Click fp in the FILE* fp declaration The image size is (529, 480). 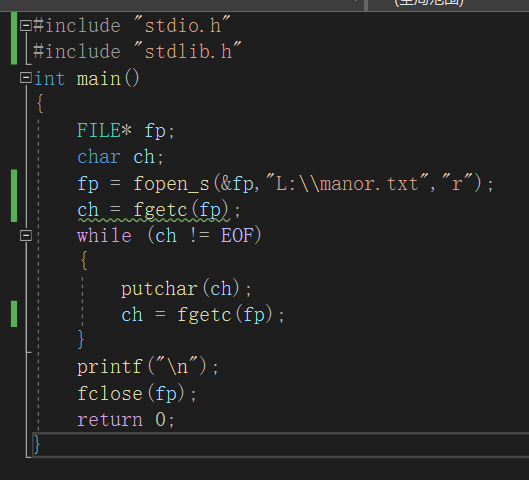tap(155, 131)
